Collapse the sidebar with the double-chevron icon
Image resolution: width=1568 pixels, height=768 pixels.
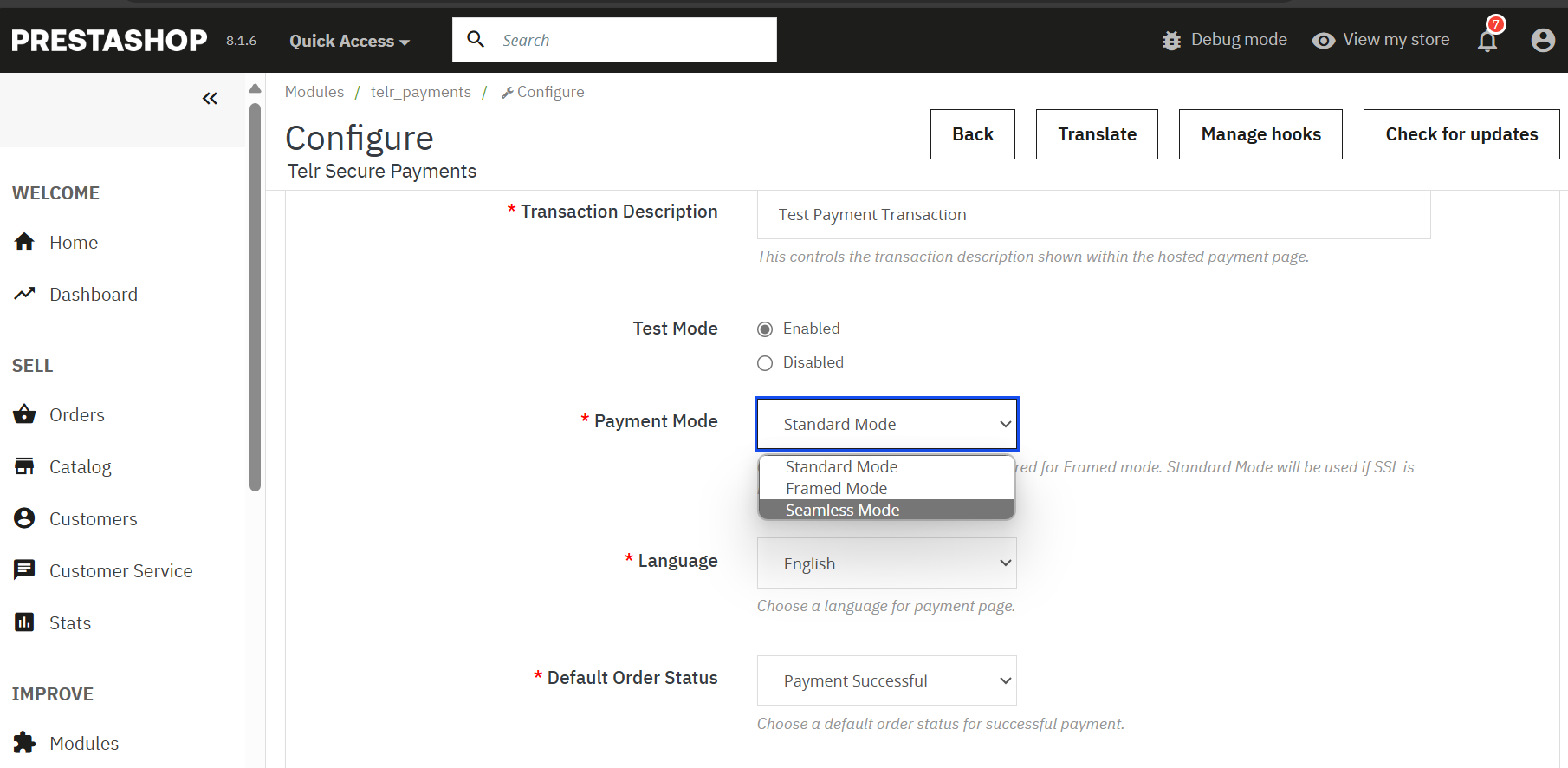pyautogui.click(x=210, y=99)
